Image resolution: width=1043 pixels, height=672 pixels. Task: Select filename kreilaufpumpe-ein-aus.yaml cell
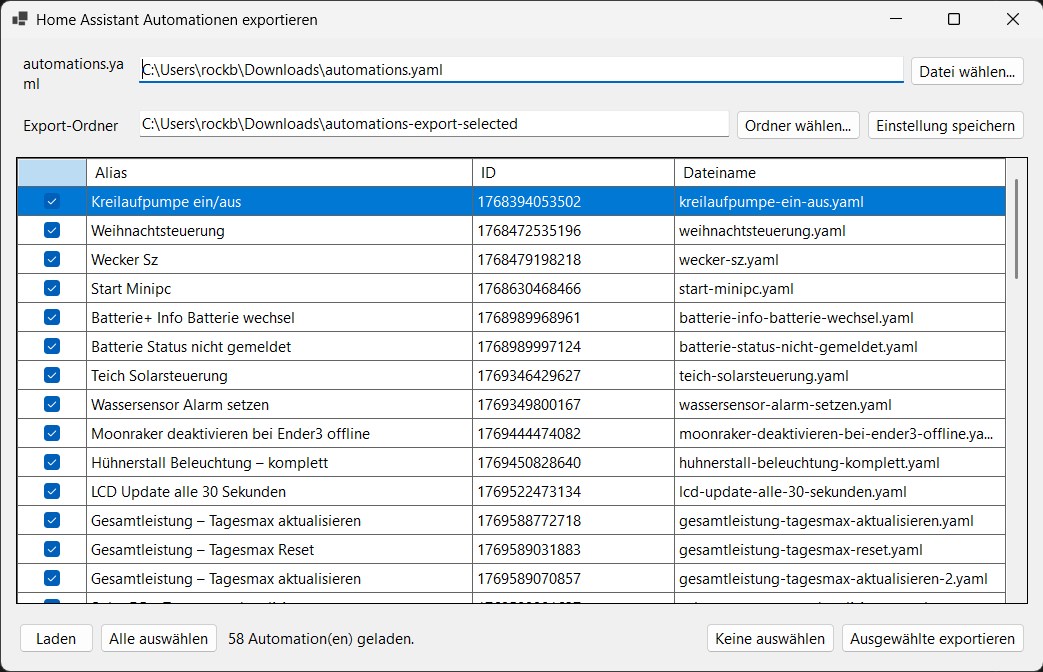[x=840, y=202]
